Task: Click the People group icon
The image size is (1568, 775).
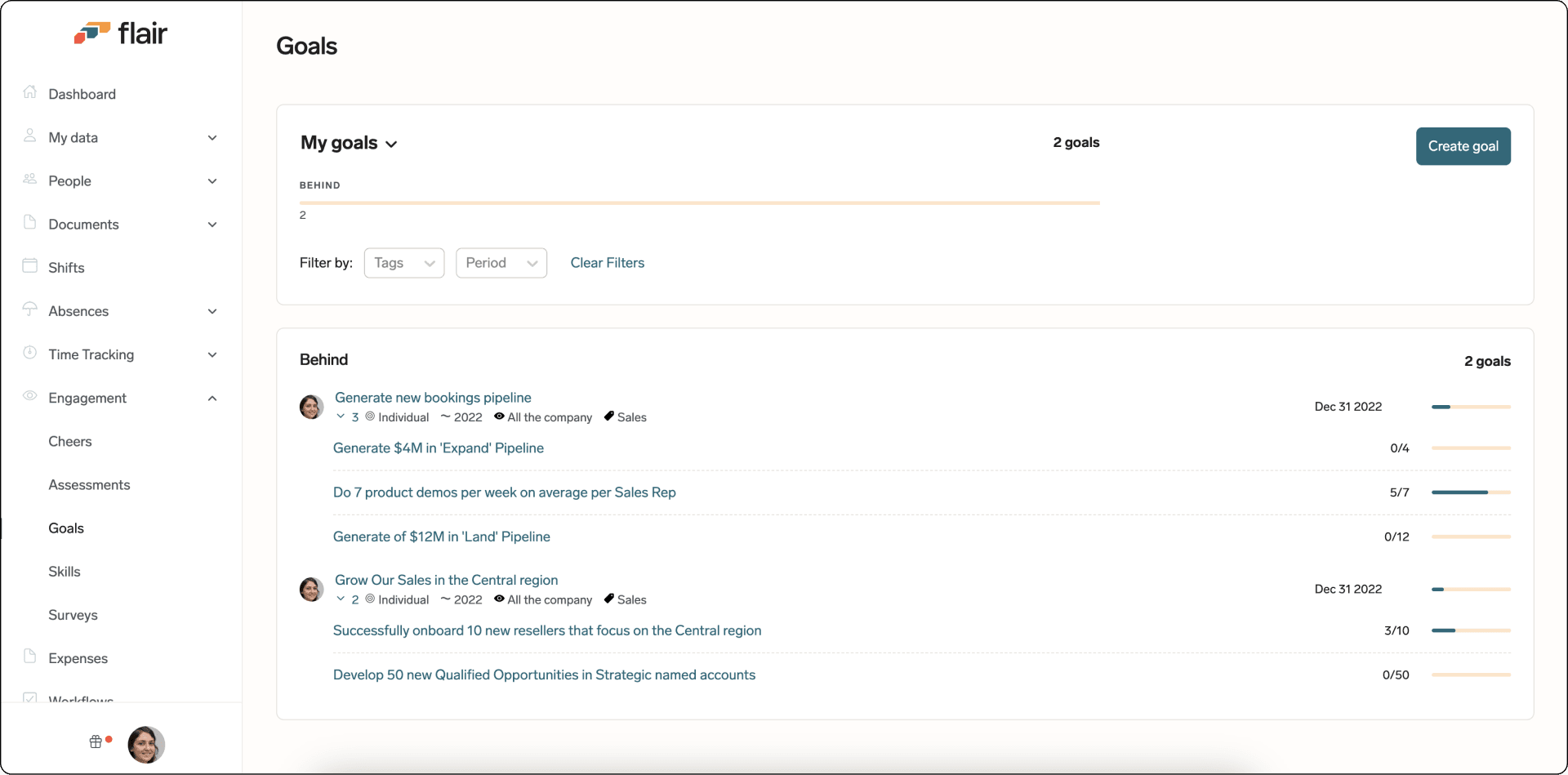Action: (30, 179)
